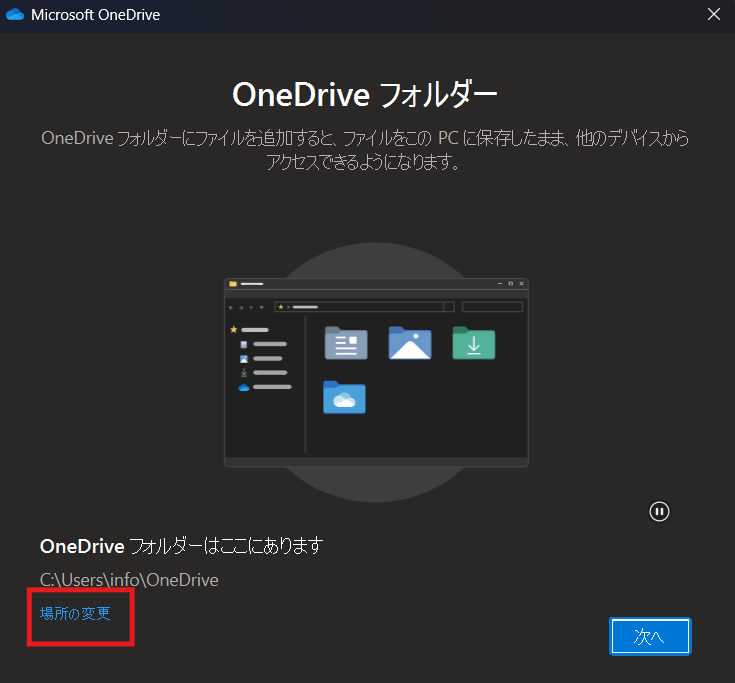Click the illustration's search box
The image size is (735, 683).
pyautogui.click(x=492, y=307)
